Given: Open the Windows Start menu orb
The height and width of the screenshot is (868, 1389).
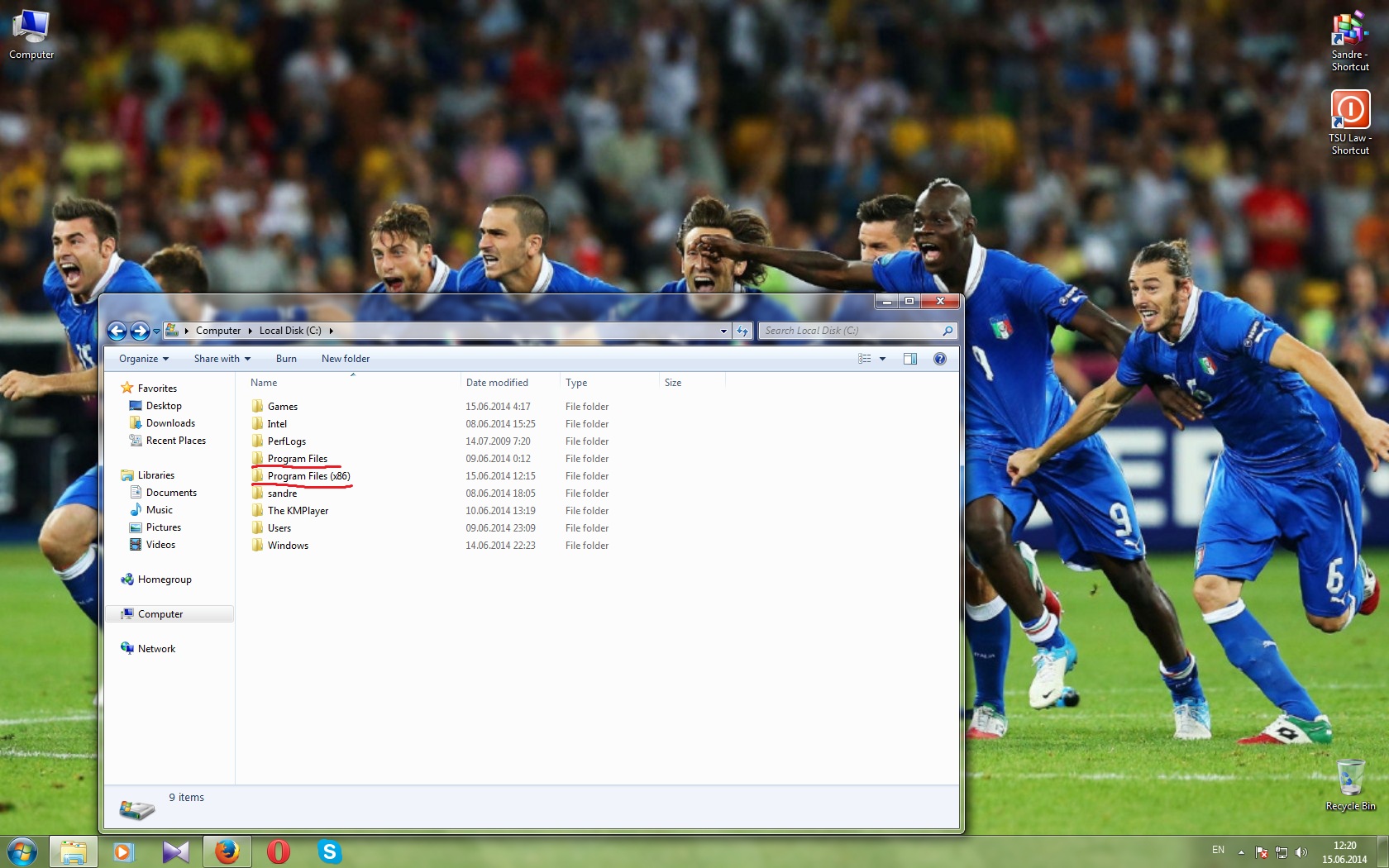Looking at the screenshot, I should click(x=22, y=851).
